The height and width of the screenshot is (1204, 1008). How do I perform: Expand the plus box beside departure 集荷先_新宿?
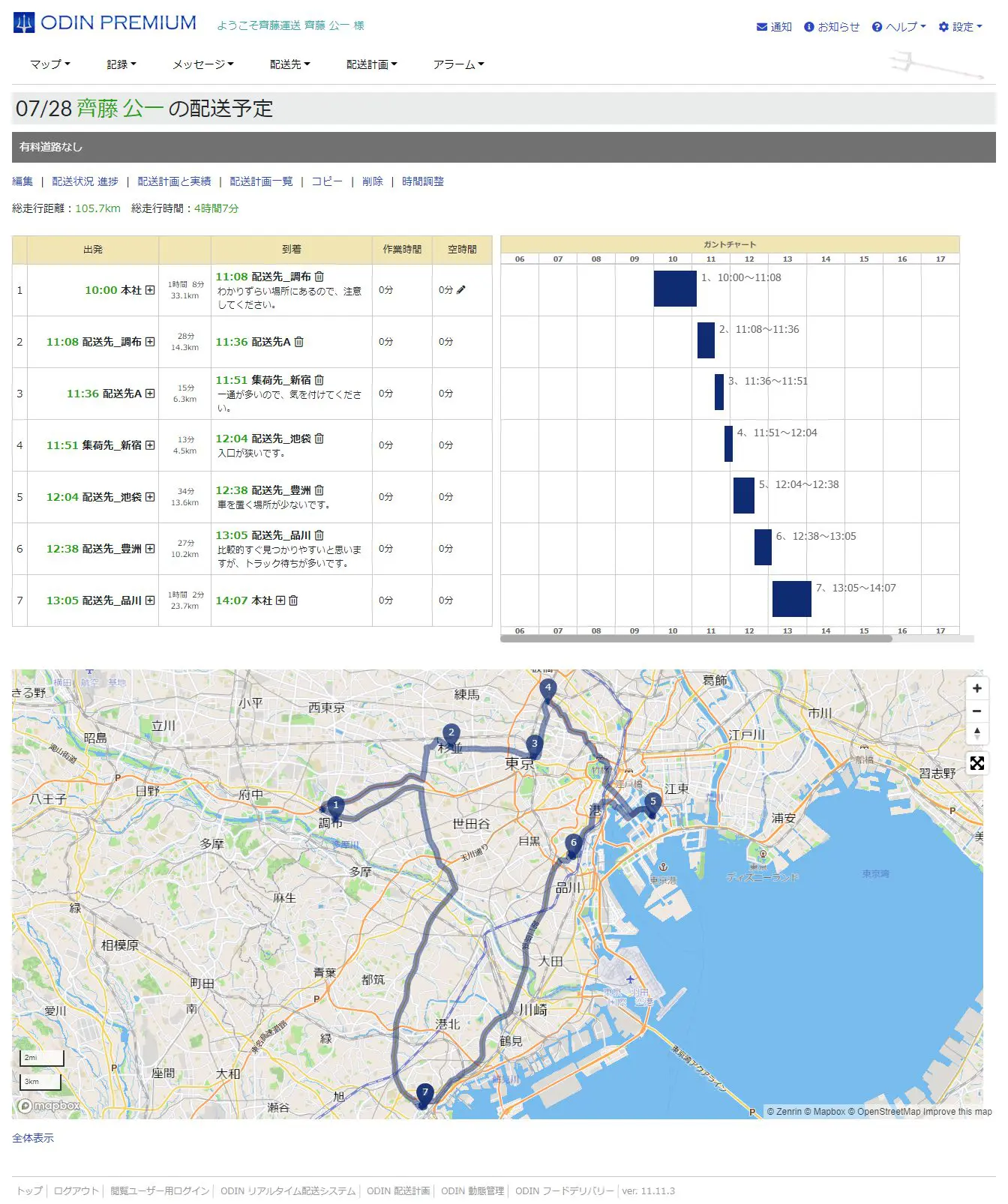[x=150, y=445]
